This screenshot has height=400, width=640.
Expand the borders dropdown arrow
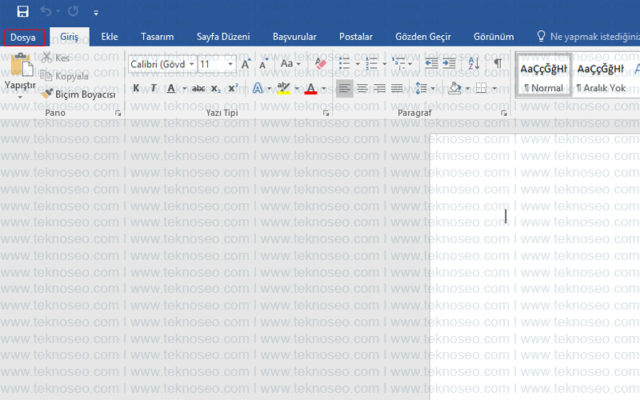[494, 89]
